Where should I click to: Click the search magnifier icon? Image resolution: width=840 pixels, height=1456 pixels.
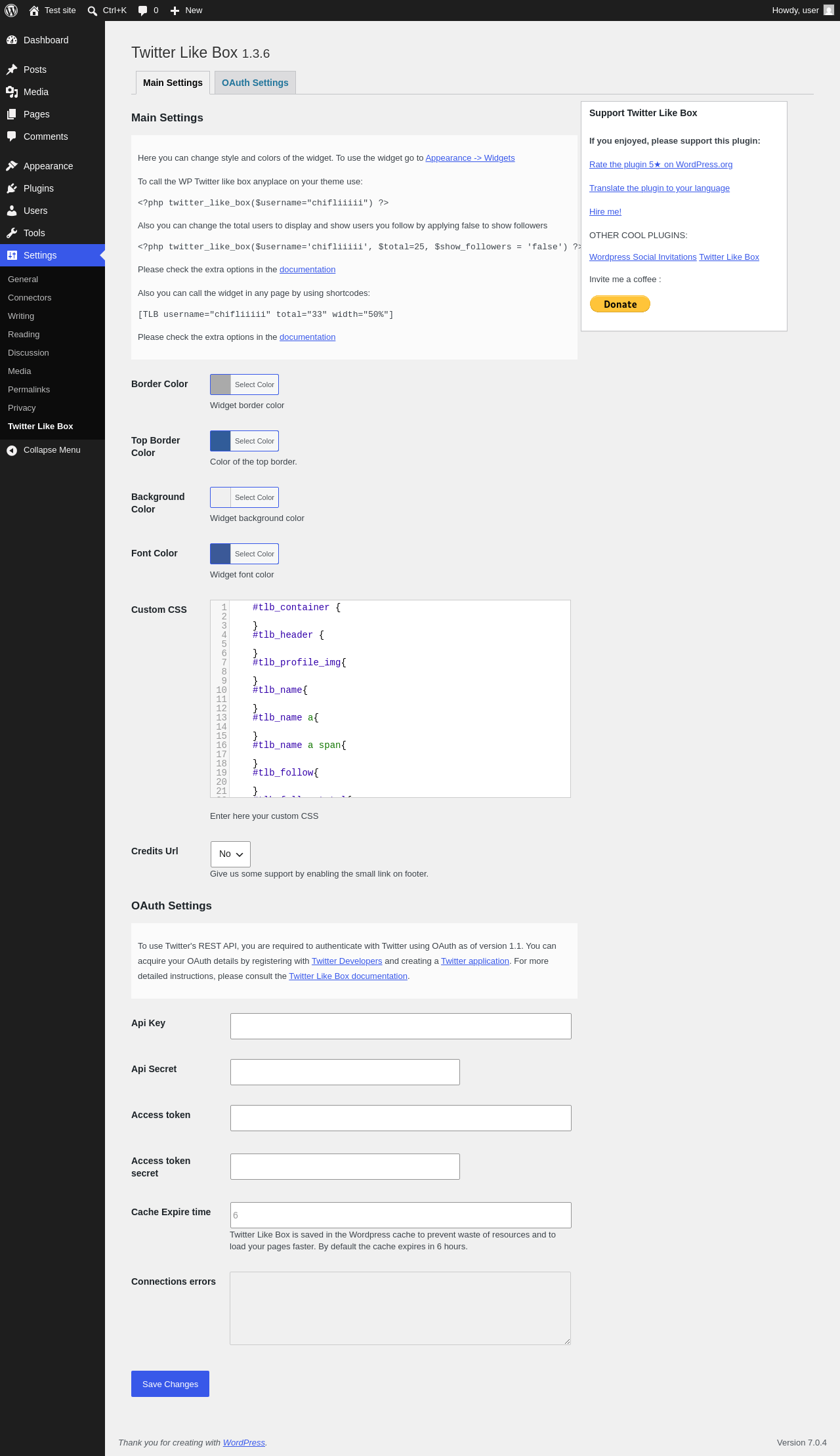click(93, 10)
